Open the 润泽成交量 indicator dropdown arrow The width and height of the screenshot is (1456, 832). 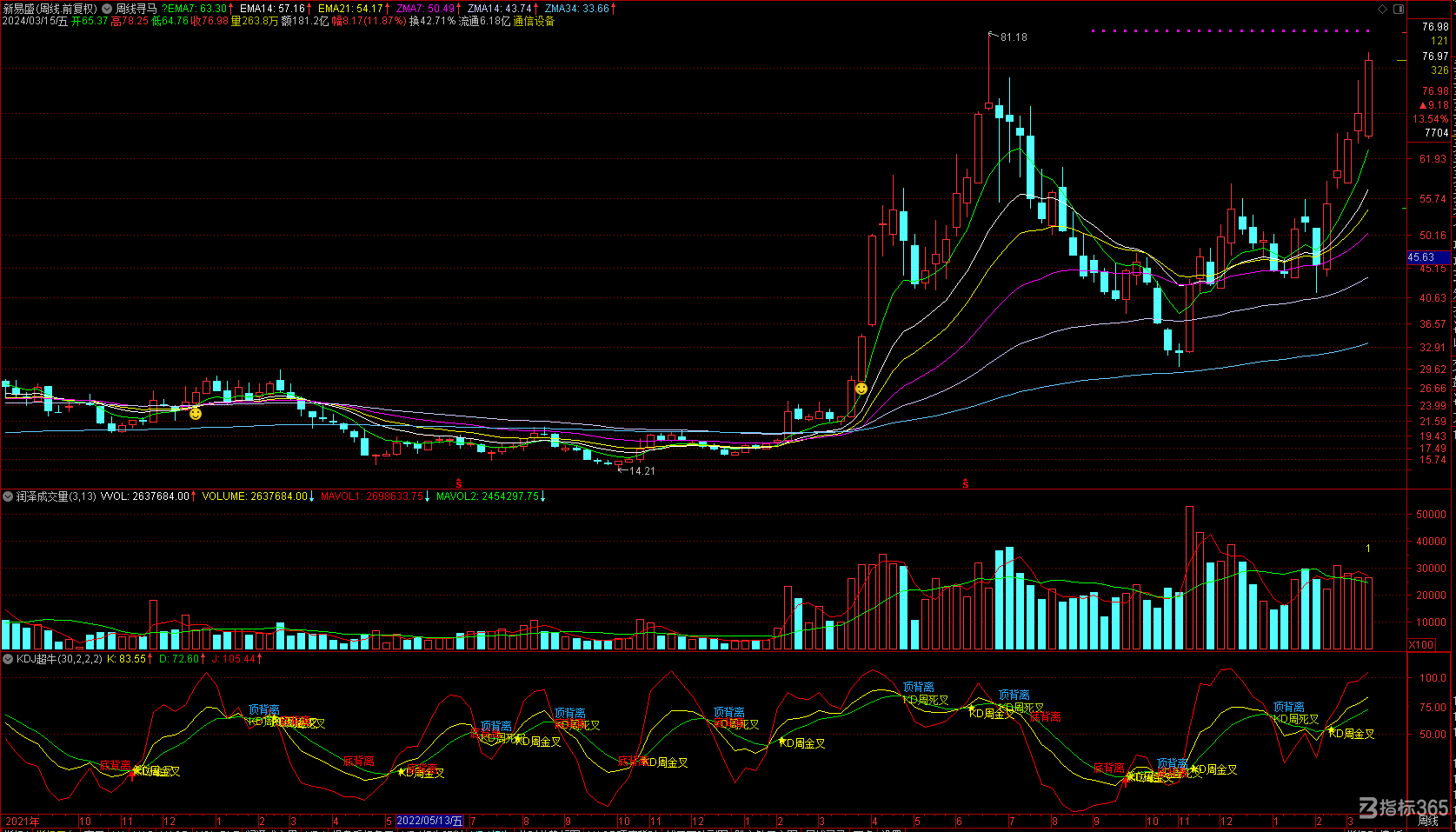8,496
